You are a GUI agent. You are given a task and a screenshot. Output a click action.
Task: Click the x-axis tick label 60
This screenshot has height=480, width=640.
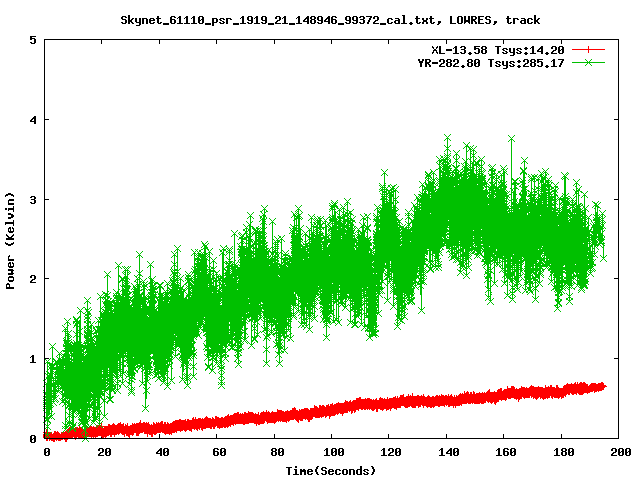tap(217, 452)
